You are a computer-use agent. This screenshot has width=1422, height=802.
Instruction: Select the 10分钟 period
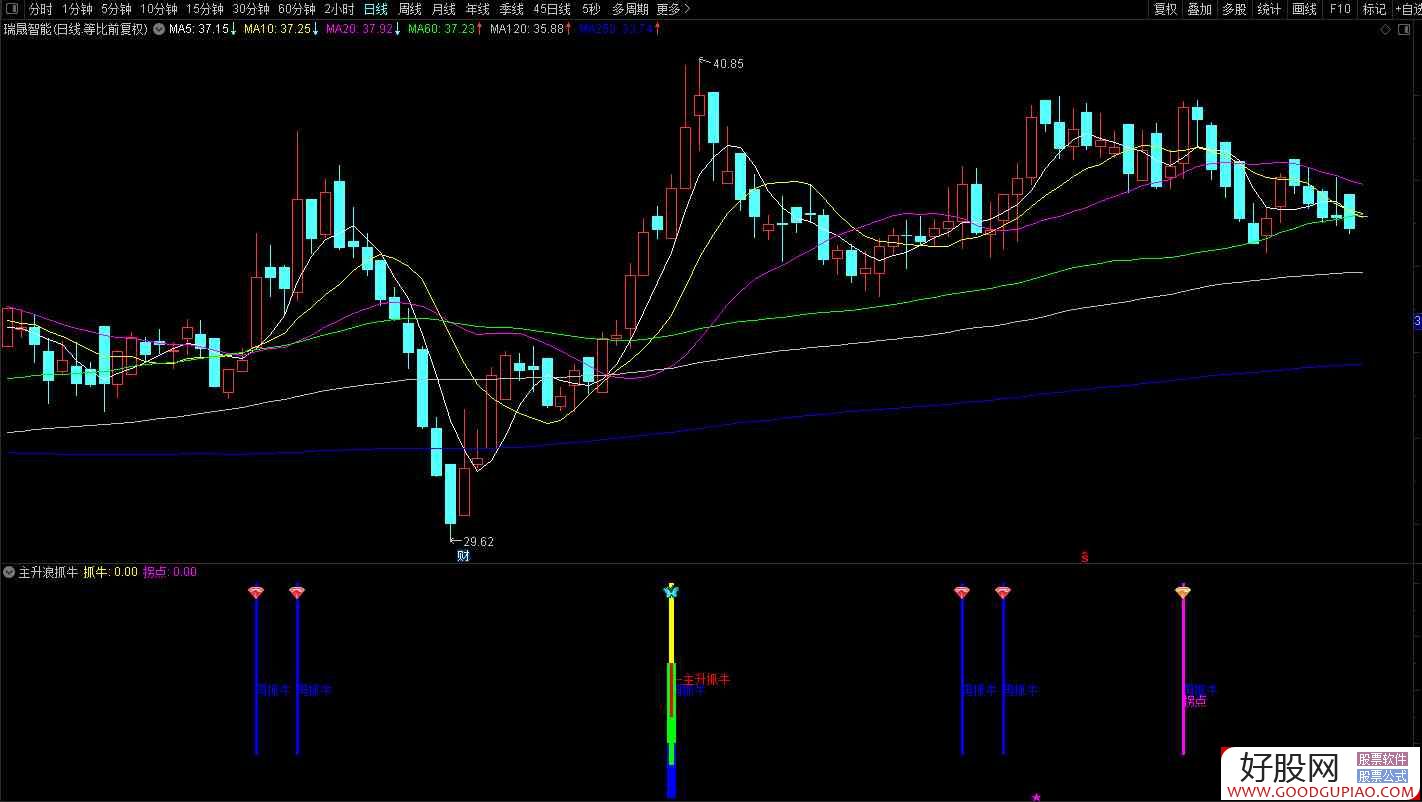point(158,9)
